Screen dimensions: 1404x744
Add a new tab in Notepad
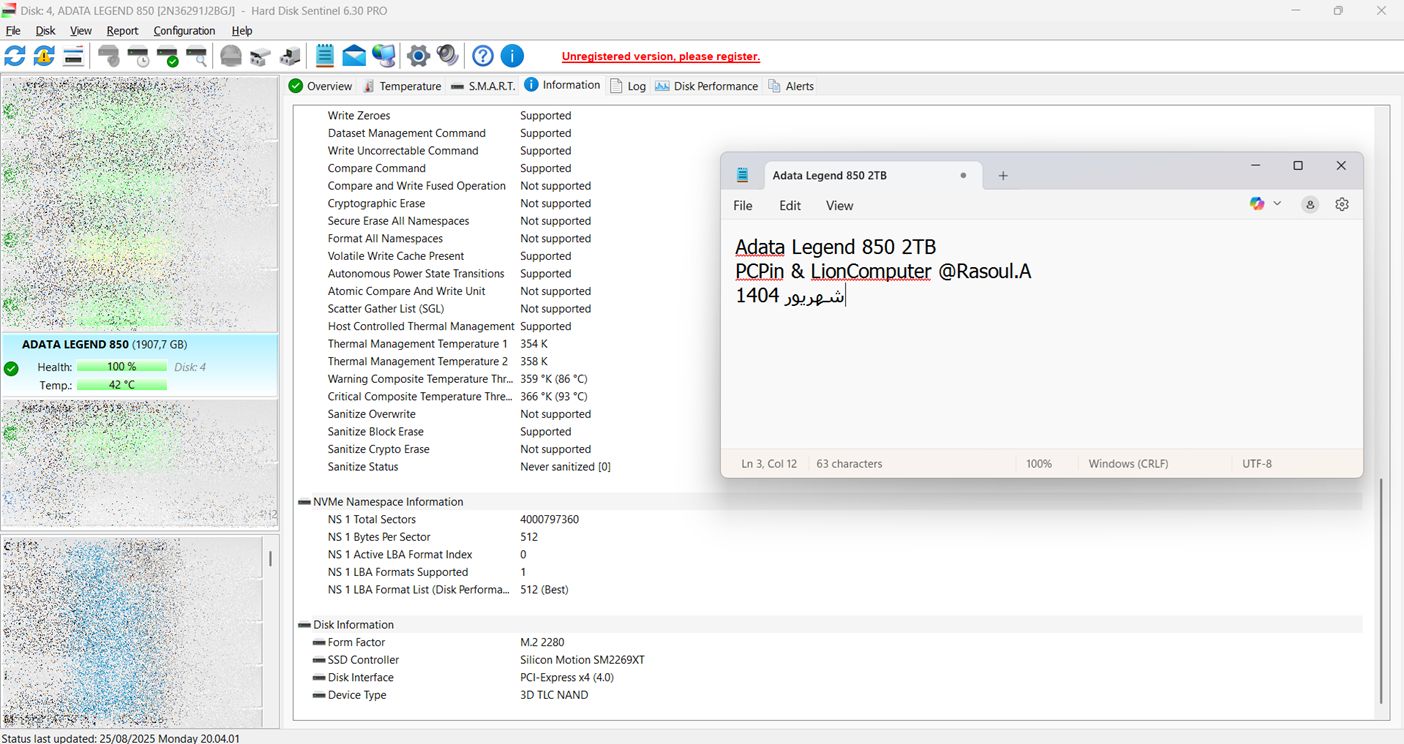point(1003,175)
